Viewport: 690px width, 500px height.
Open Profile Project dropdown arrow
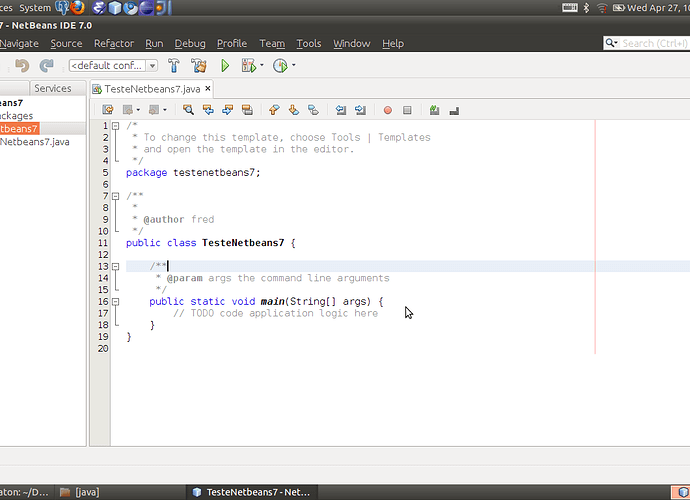point(294,66)
